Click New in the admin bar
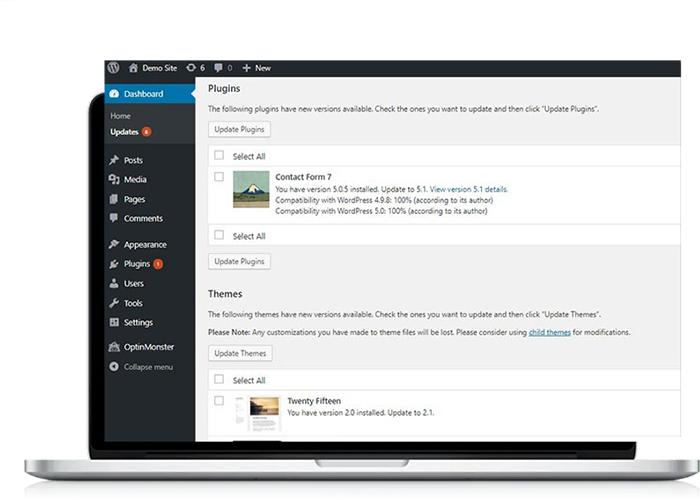This screenshot has width=700, height=500. [263, 68]
